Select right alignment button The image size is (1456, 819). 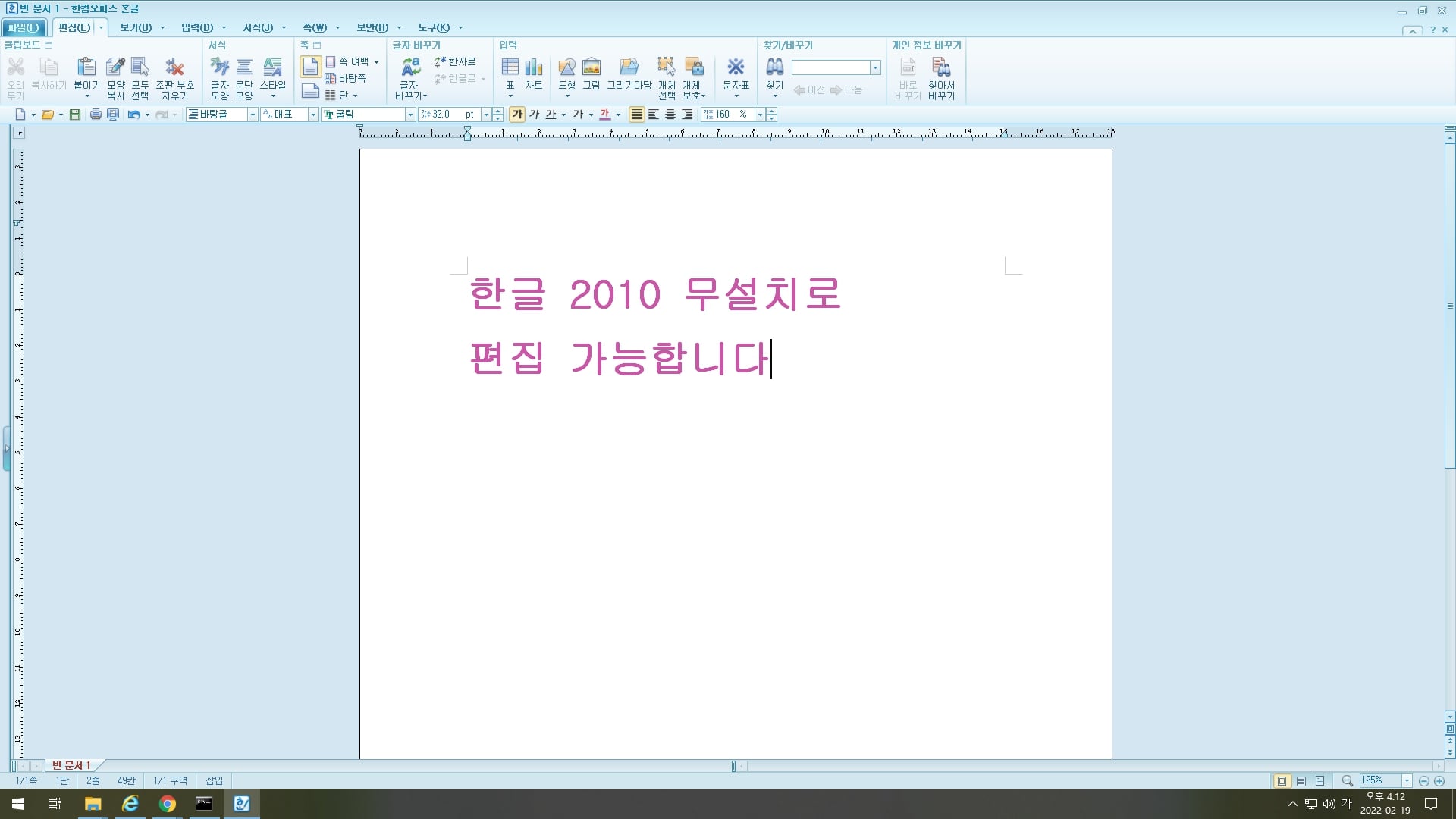[687, 115]
